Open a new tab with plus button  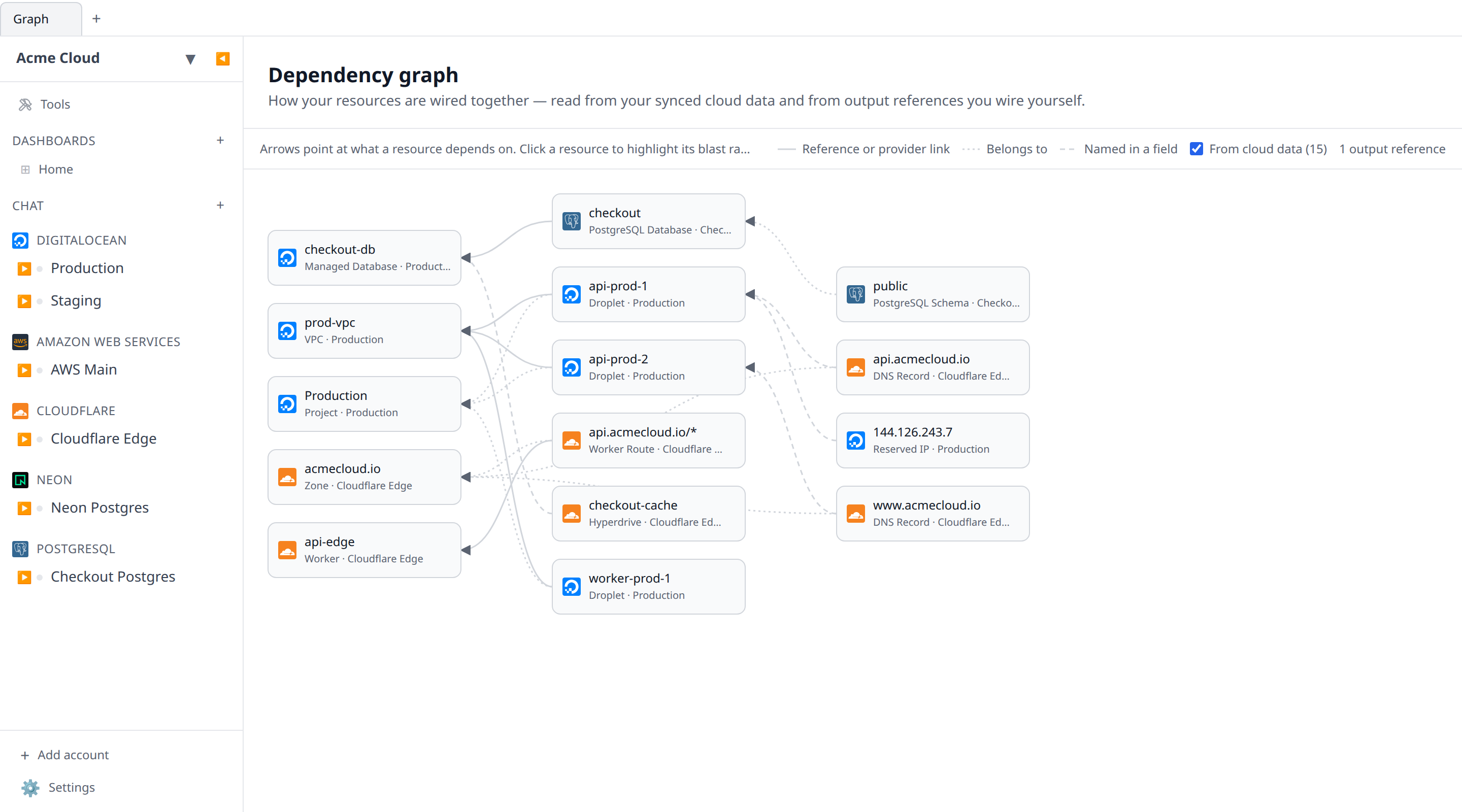[x=96, y=19]
